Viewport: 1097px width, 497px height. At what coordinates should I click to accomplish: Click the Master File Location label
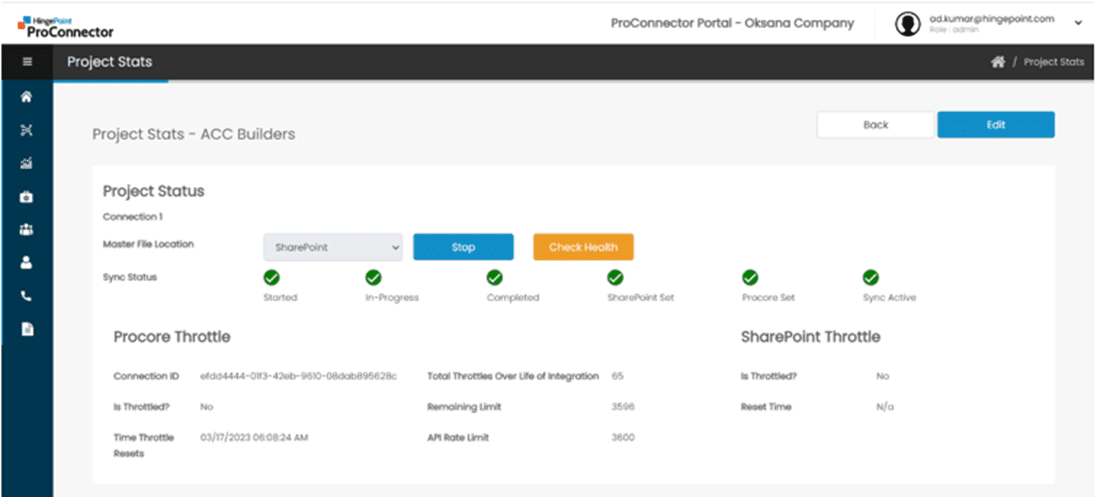point(148,244)
